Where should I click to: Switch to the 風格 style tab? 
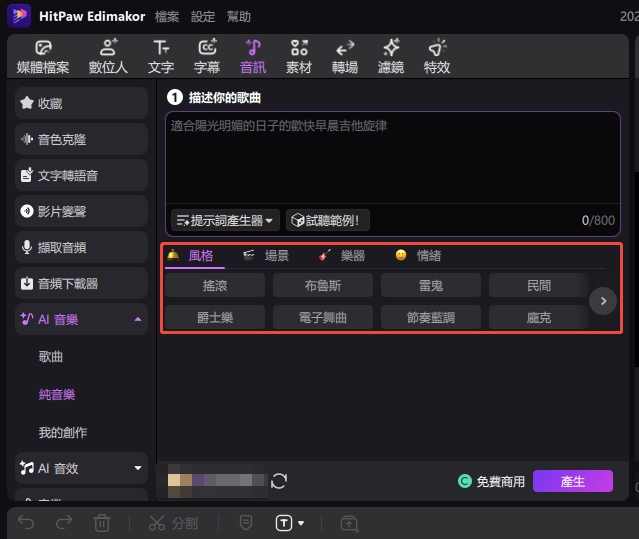click(x=195, y=256)
